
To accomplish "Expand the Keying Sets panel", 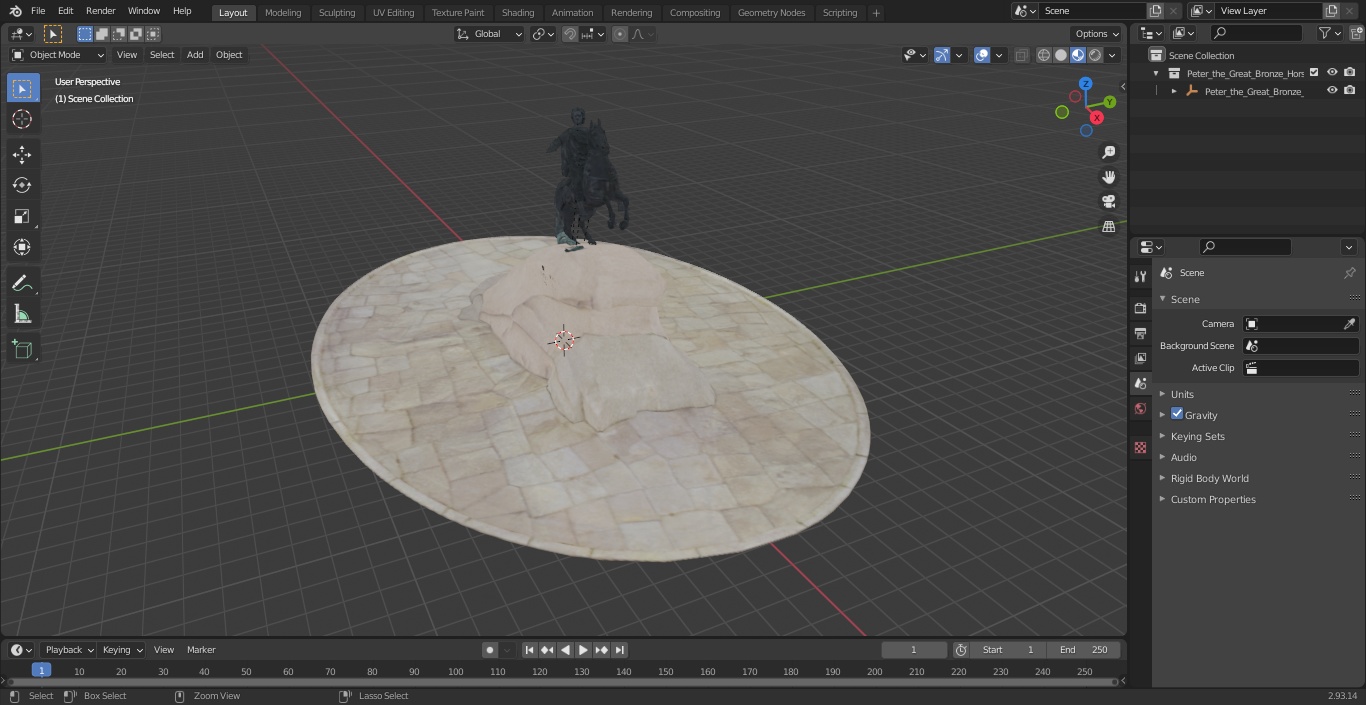I will click(x=1198, y=436).
